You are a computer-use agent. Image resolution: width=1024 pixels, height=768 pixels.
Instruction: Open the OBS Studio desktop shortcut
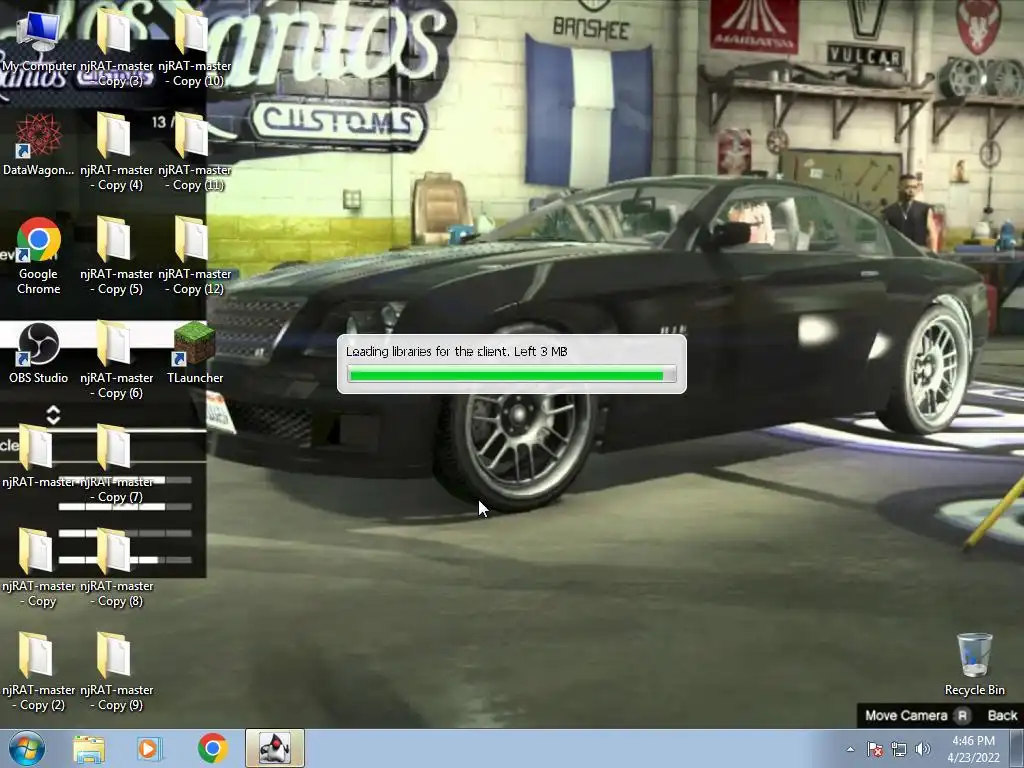[39, 353]
